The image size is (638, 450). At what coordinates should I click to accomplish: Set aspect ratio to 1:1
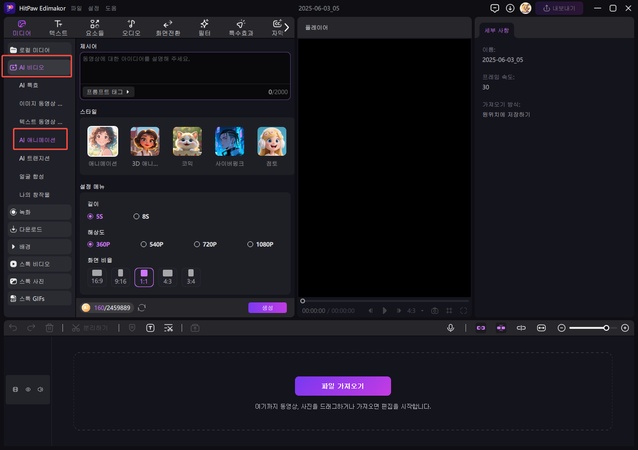click(x=144, y=277)
